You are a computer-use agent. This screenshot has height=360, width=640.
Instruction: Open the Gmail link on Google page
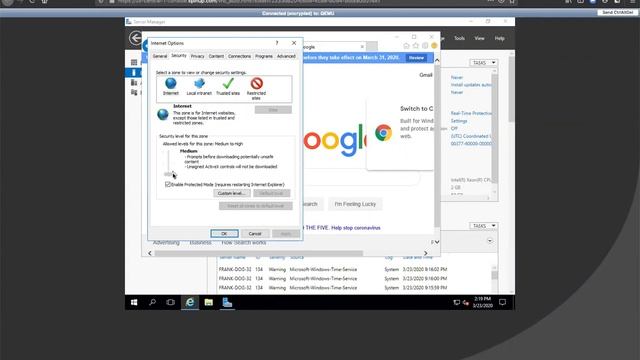426,75
